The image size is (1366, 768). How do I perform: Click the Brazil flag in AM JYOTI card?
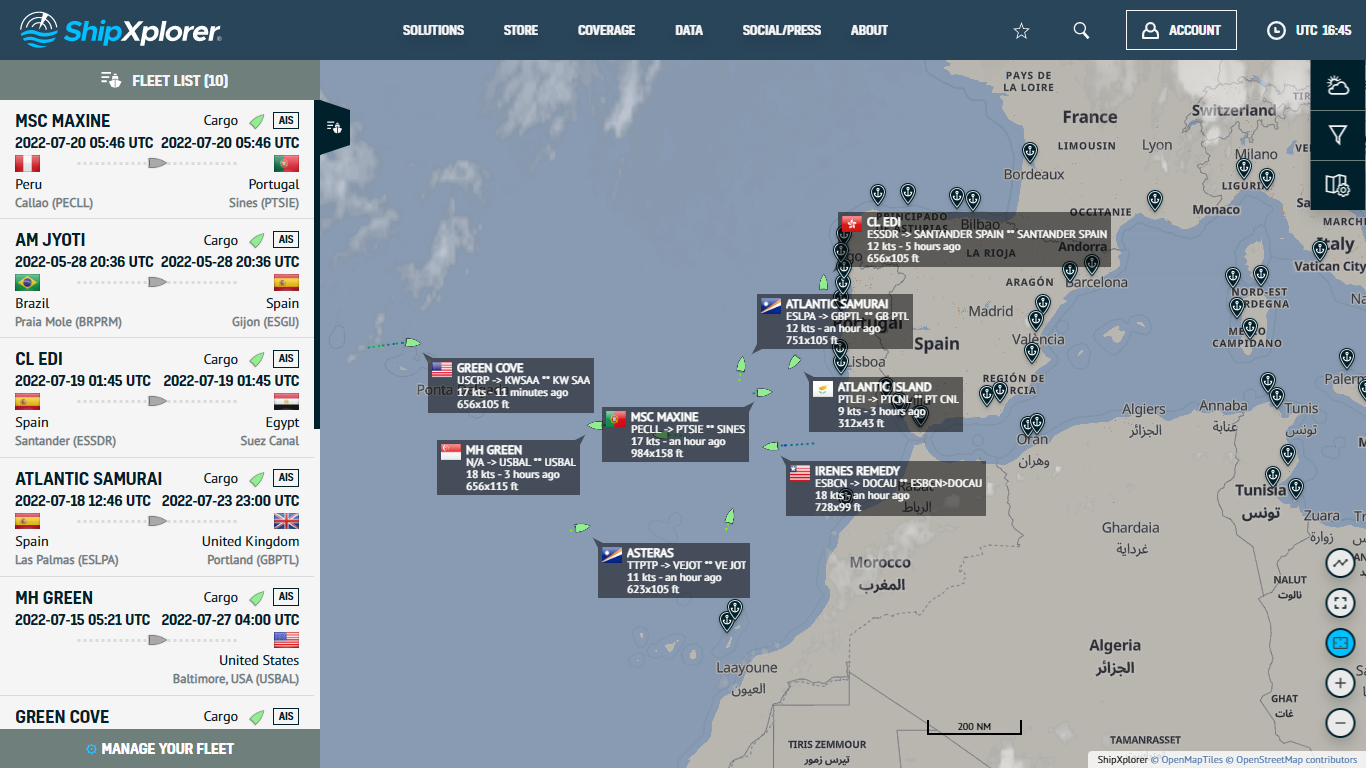coord(28,282)
